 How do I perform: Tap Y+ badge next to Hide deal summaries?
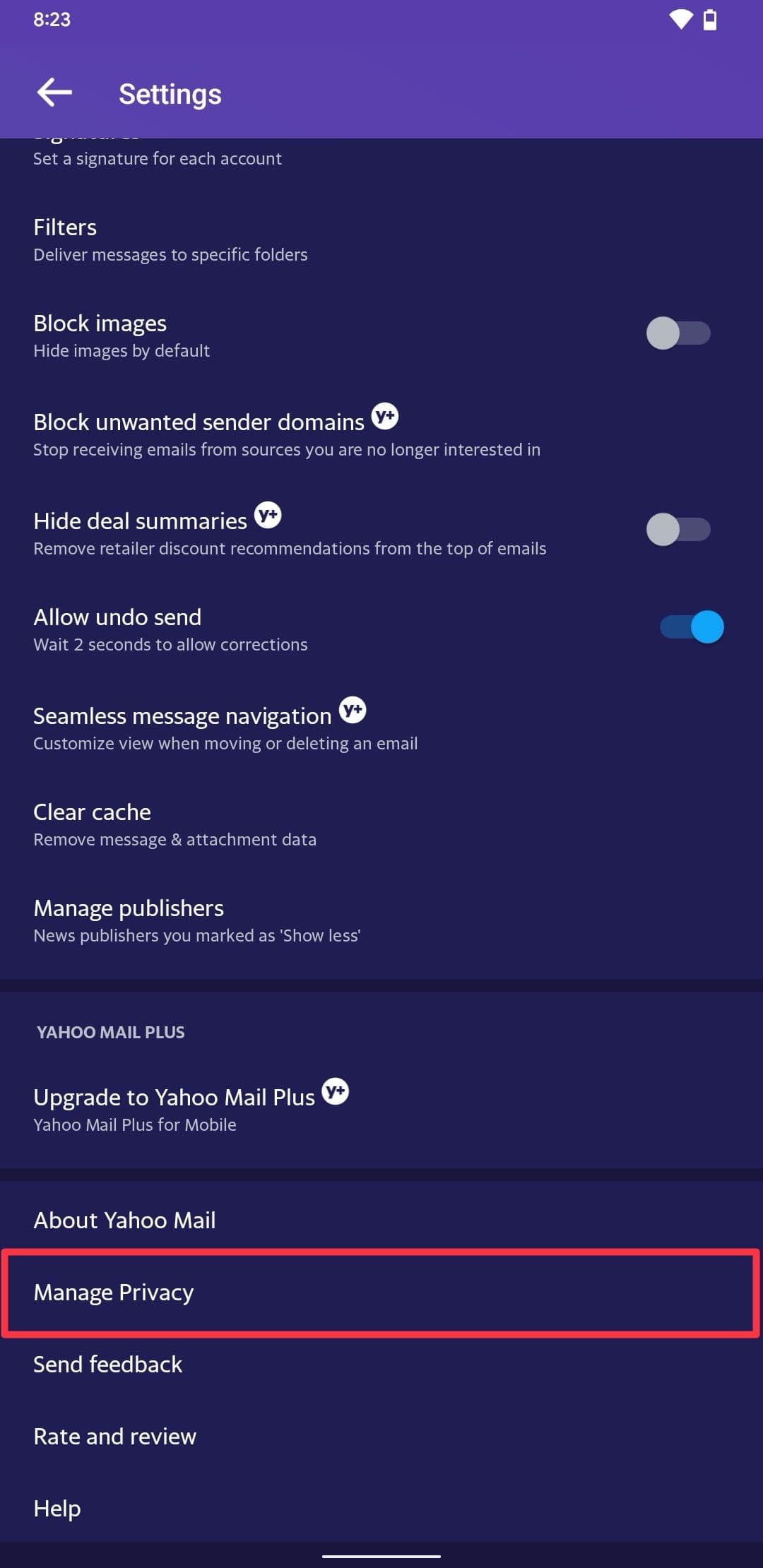(x=268, y=516)
